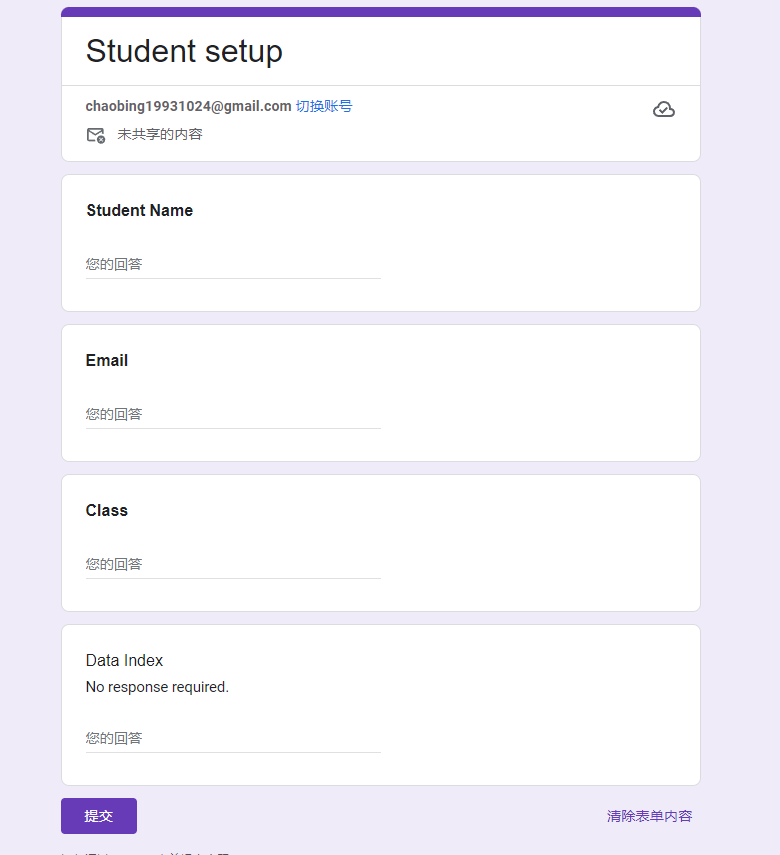Select the Data Index answer field
The height and width of the screenshot is (855, 780).
point(233,739)
